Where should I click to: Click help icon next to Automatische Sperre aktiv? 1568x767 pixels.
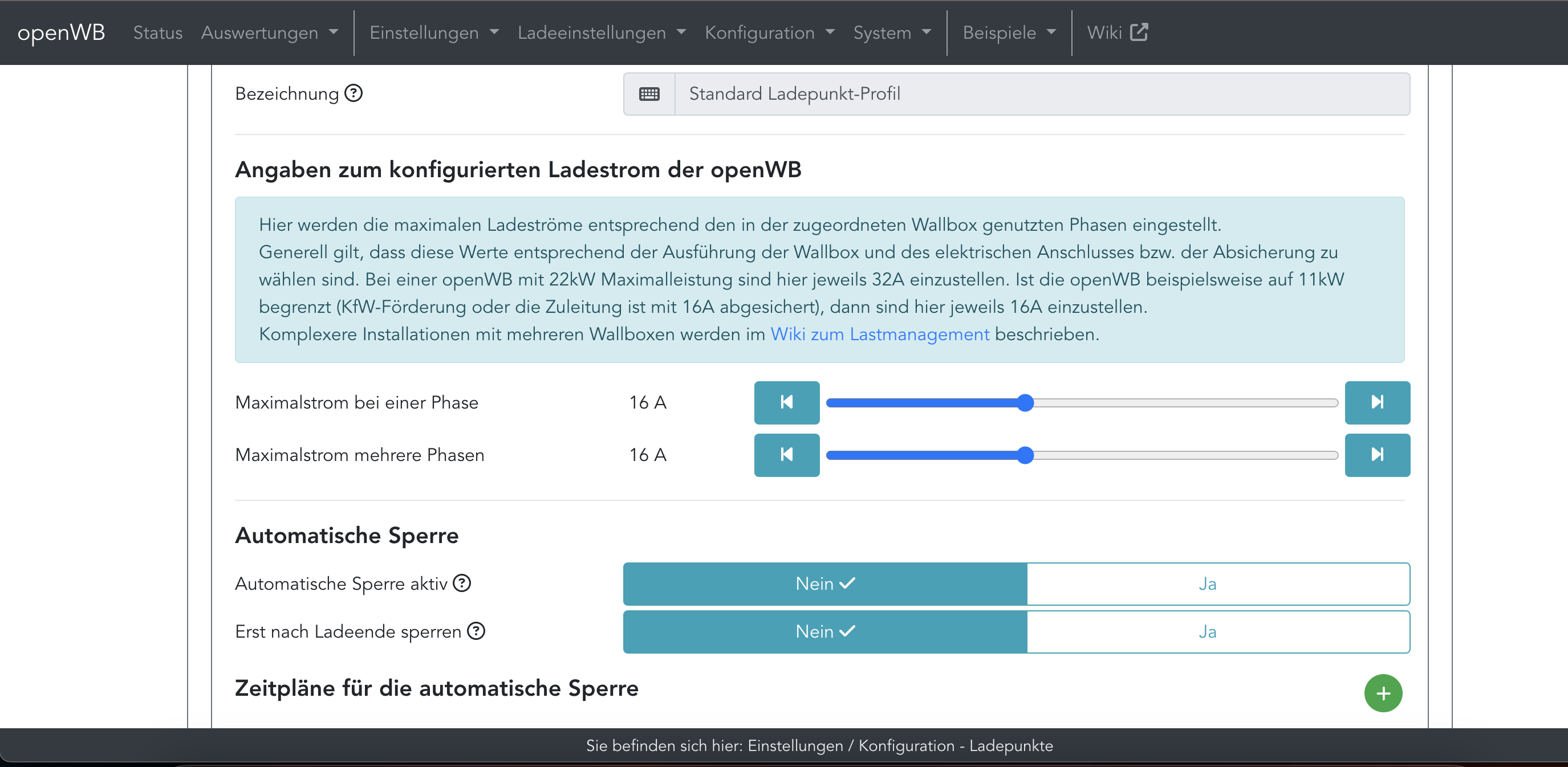462,584
